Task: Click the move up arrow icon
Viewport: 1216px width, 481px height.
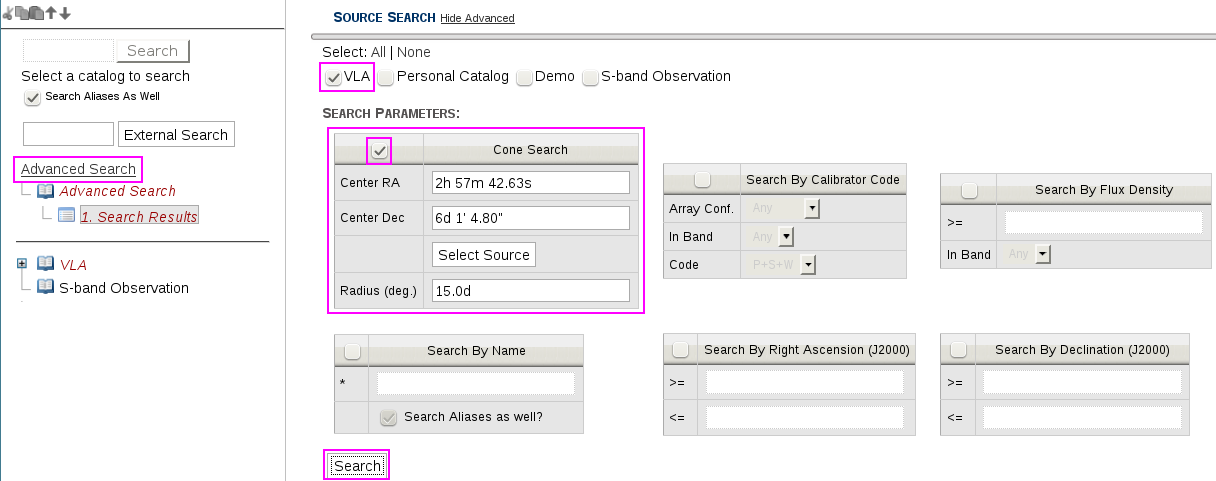Action: click(50, 13)
